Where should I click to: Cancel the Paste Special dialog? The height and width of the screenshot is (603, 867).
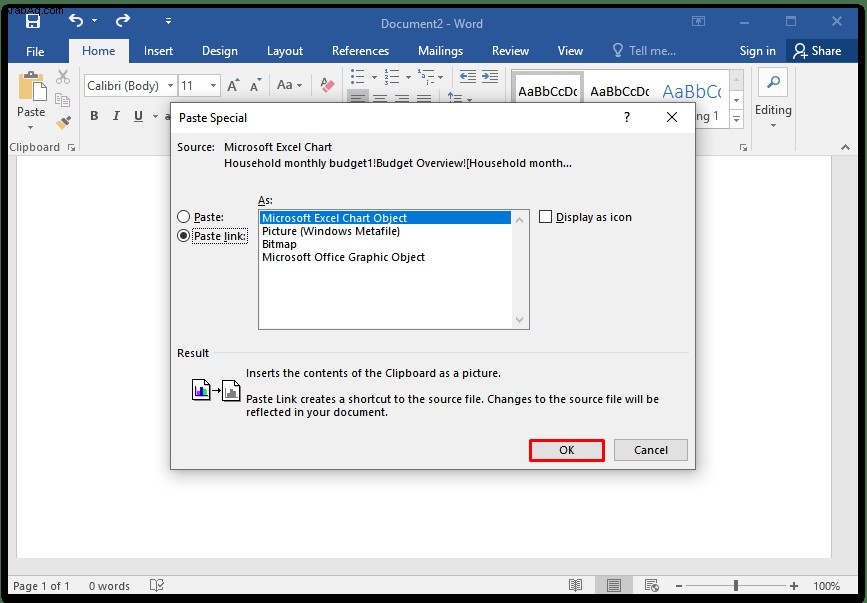point(651,450)
